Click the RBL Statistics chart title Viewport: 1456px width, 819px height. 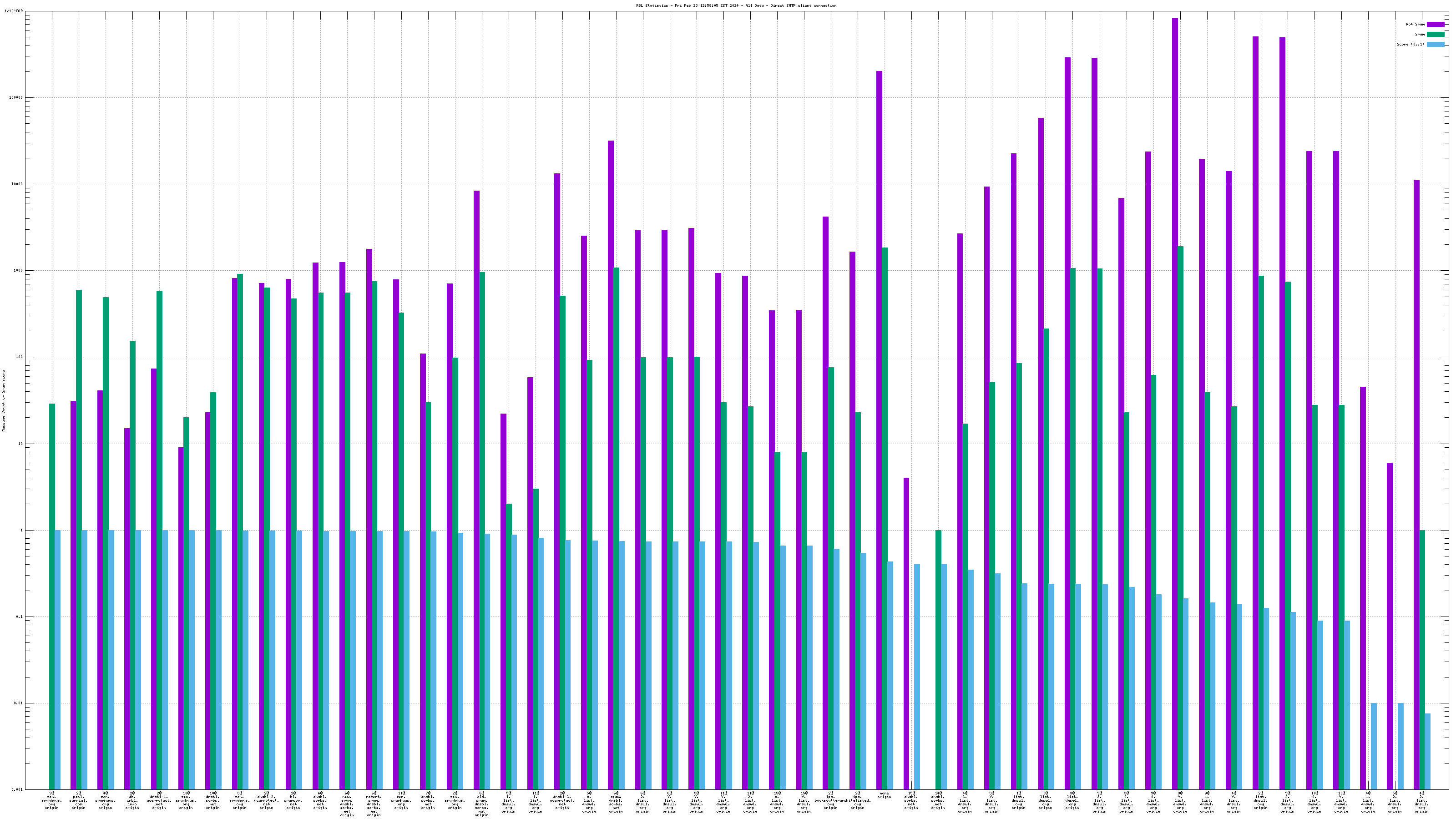[x=736, y=5]
